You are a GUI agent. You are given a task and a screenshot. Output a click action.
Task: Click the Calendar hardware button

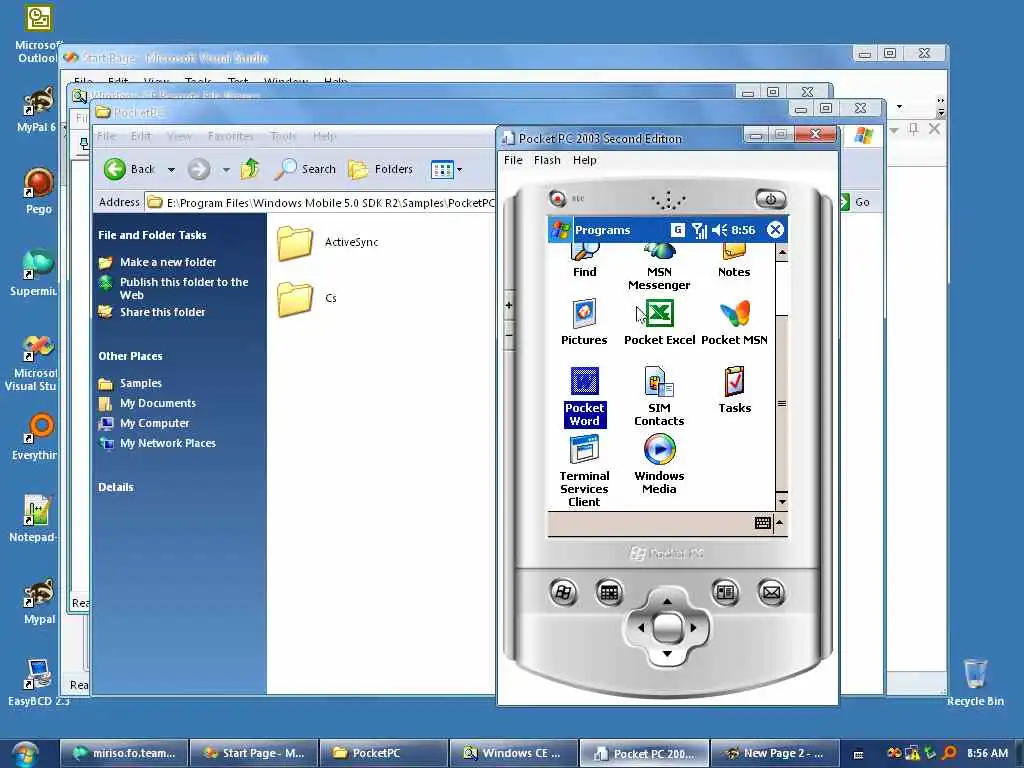[609, 593]
